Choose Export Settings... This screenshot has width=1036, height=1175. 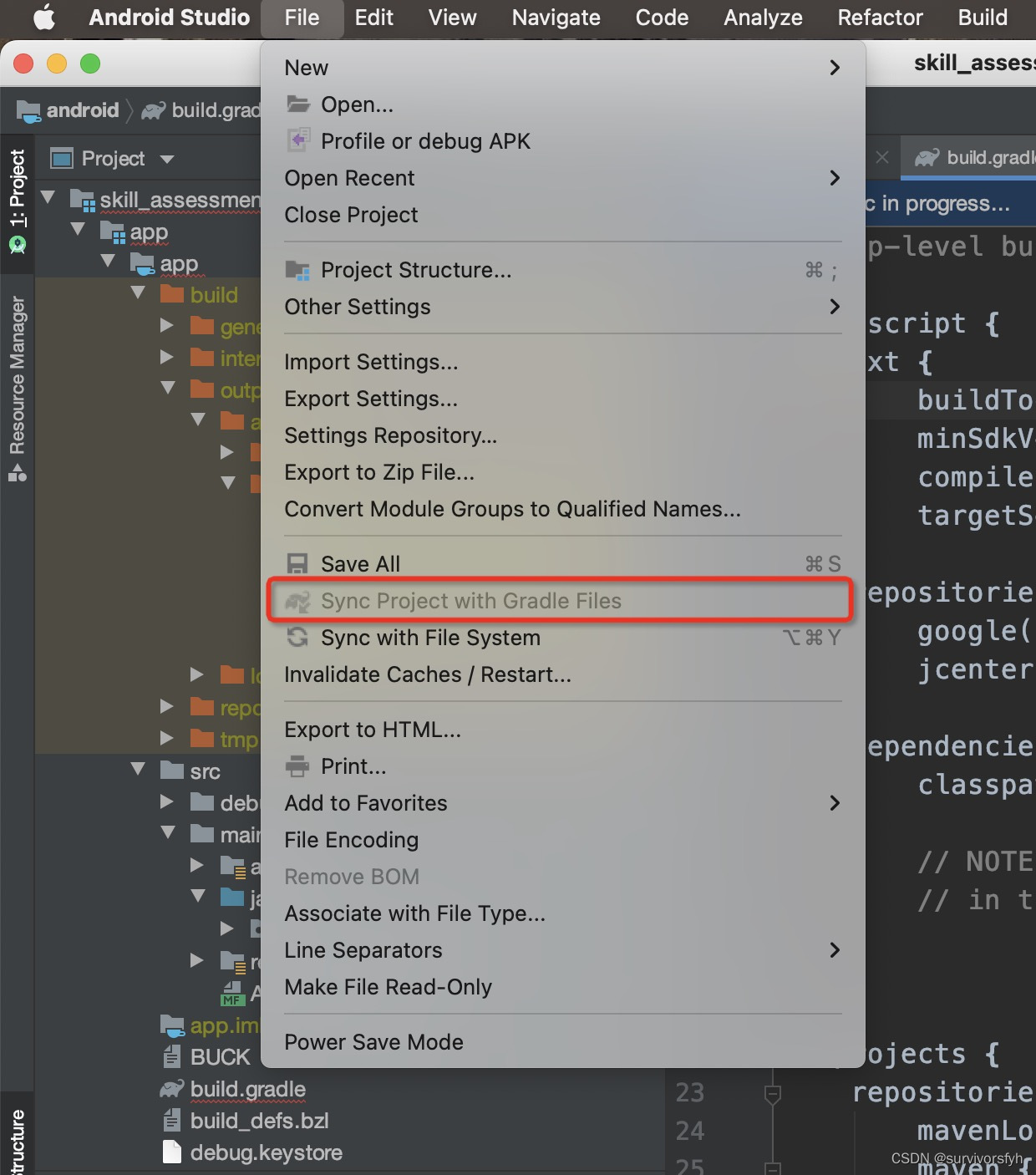tap(562, 399)
